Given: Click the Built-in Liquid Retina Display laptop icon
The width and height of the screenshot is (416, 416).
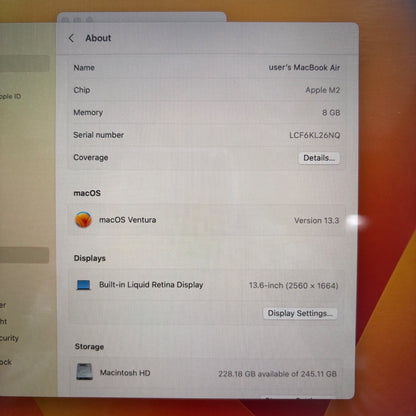Looking at the screenshot, I should pyautogui.click(x=83, y=285).
